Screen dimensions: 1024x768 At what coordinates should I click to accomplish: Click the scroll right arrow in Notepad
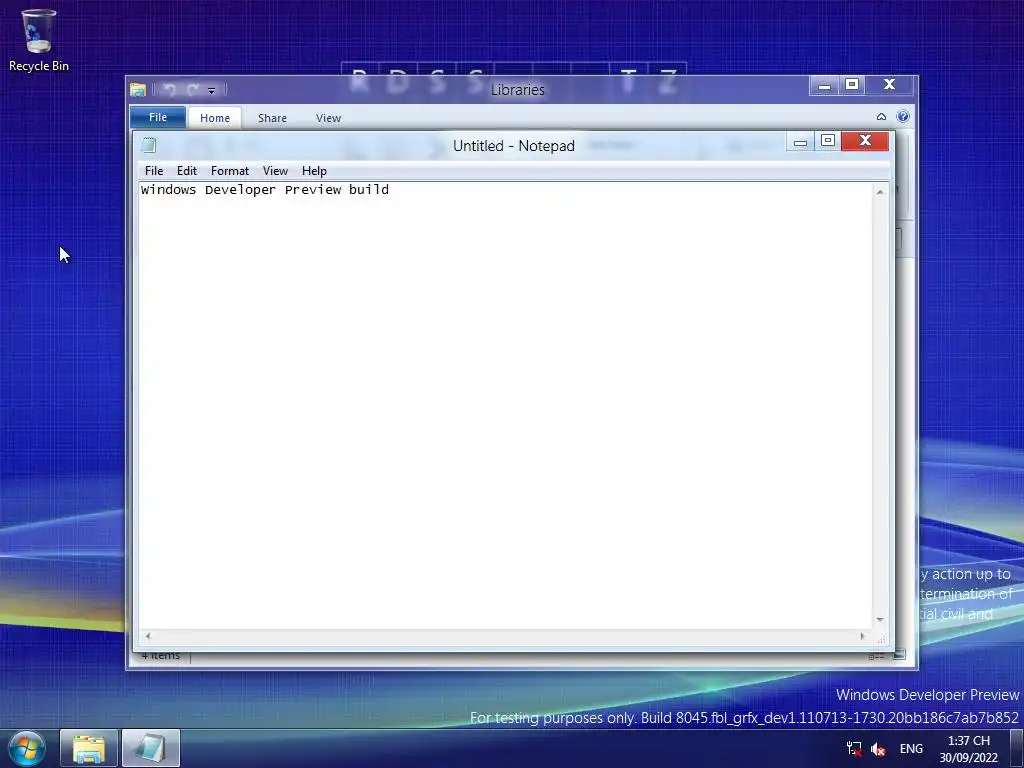tap(862, 636)
